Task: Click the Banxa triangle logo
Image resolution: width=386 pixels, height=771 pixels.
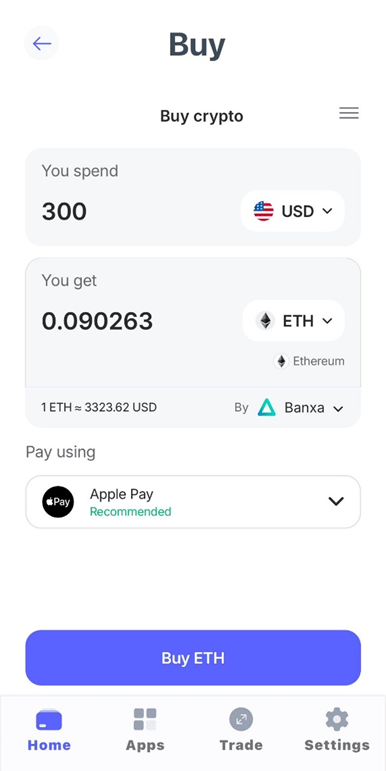Action: pos(267,408)
